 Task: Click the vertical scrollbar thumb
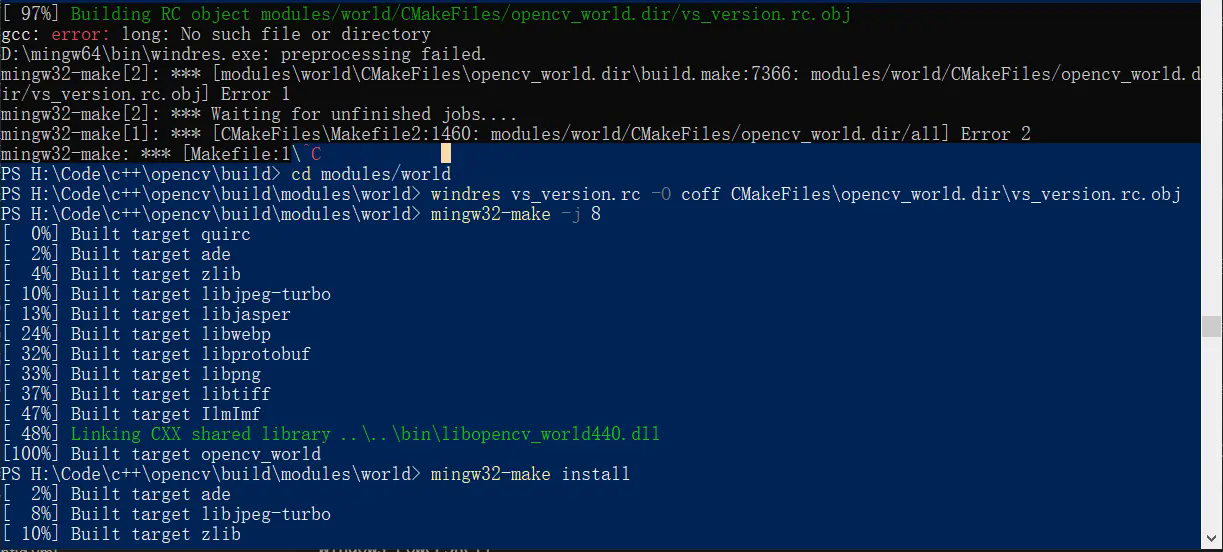click(1211, 328)
